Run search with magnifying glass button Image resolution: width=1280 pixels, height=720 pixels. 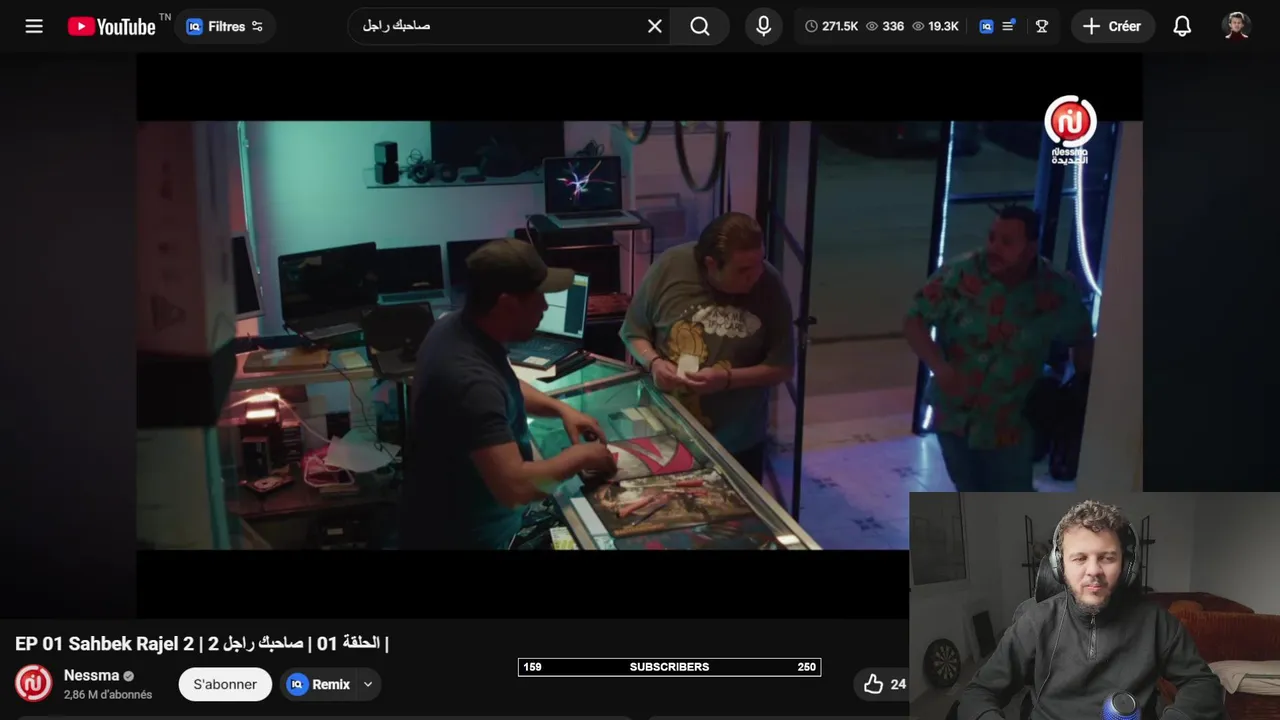pyautogui.click(x=700, y=26)
